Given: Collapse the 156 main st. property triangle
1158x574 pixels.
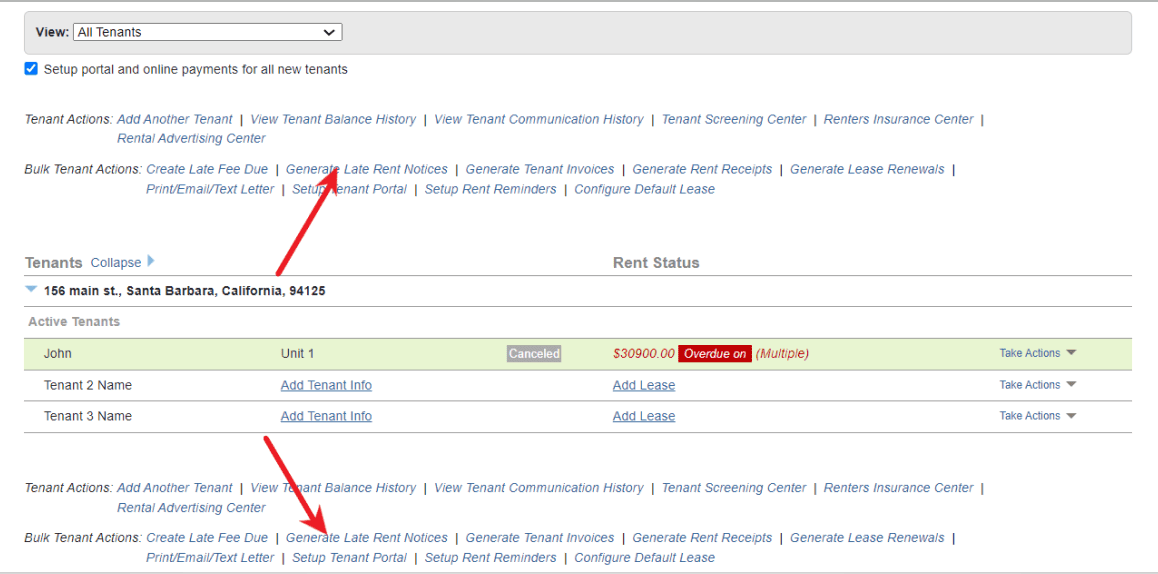Looking at the screenshot, I should [x=31, y=290].
